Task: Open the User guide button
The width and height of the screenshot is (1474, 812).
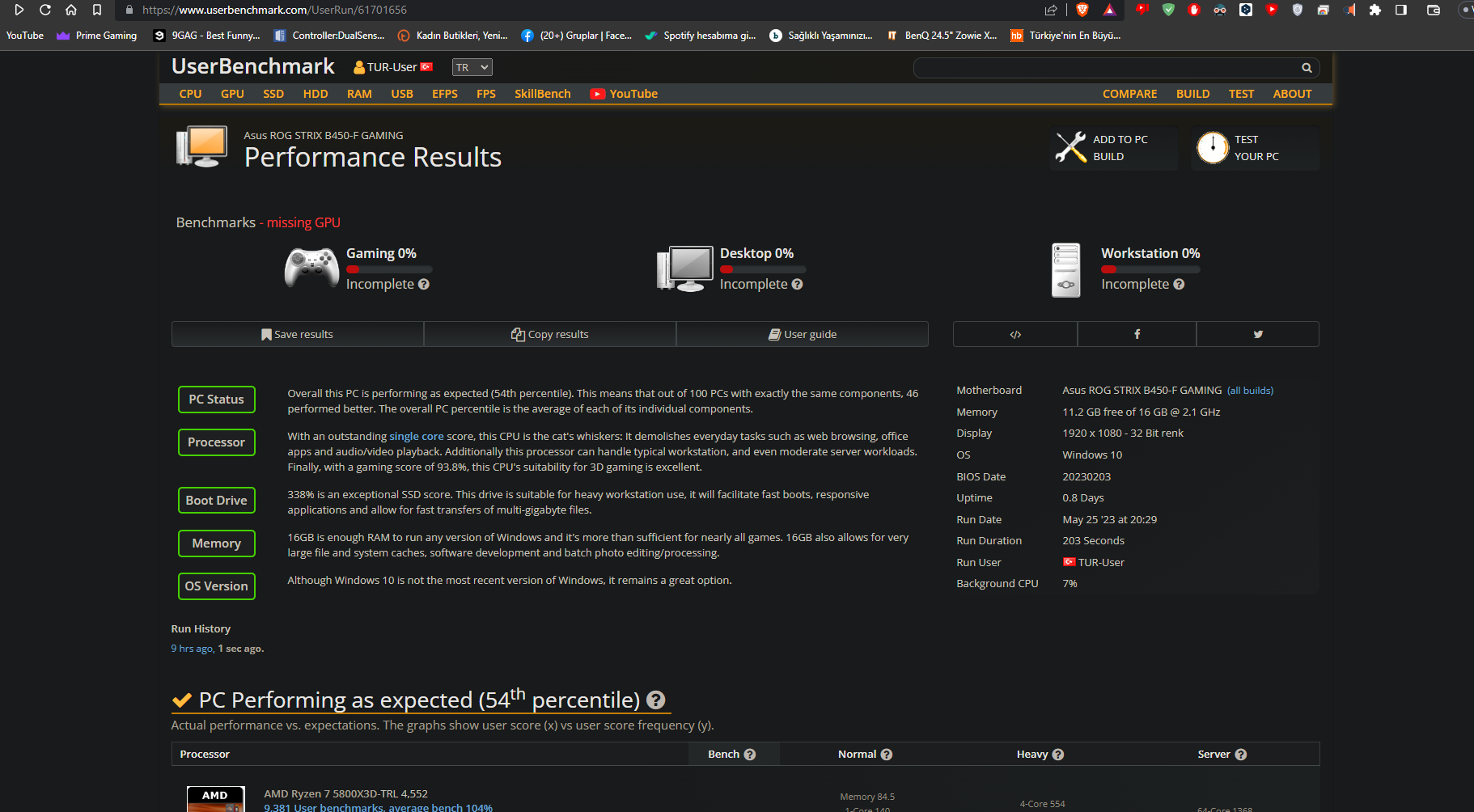Action: pyautogui.click(x=803, y=334)
